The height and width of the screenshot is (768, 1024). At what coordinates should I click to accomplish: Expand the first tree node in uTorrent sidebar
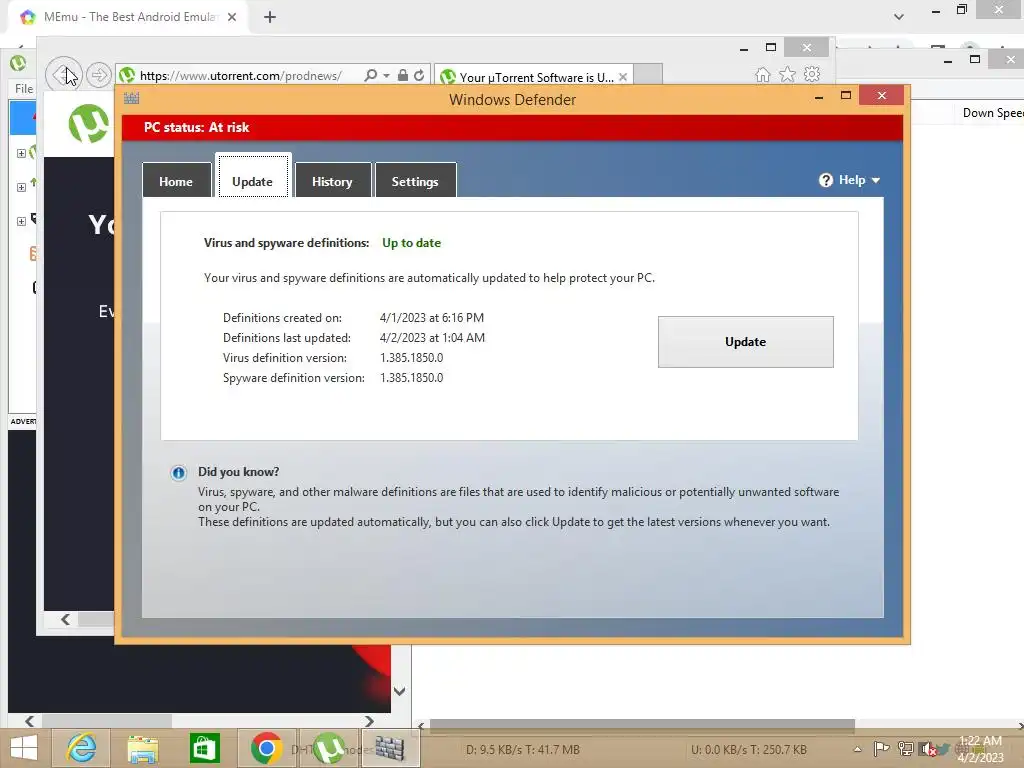pyautogui.click(x=21, y=153)
